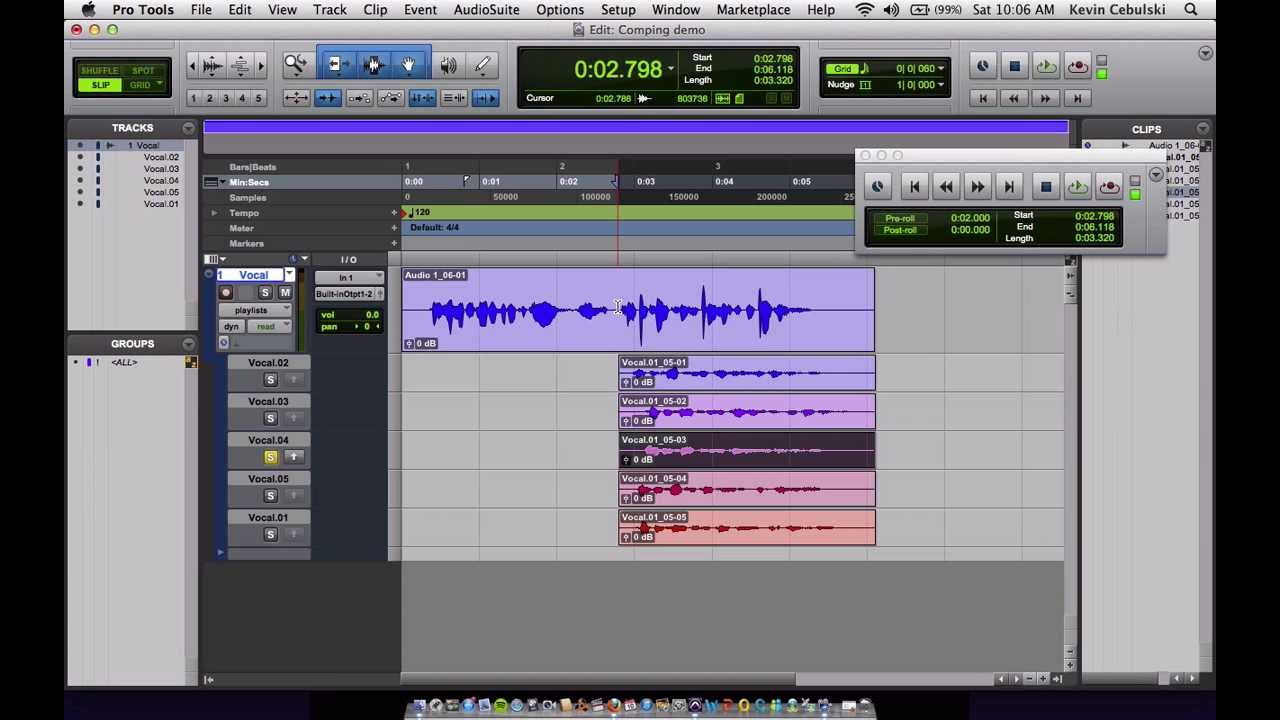Toggle Link Timeline and Edit Selection
Viewport: 1280px width, 720px height.
(422, 98)
